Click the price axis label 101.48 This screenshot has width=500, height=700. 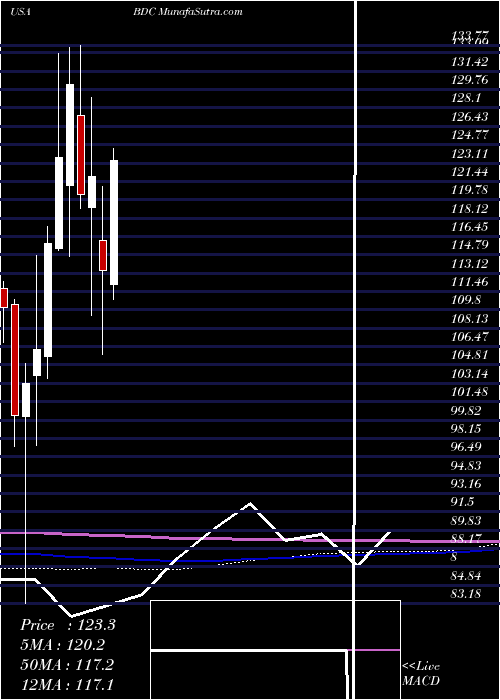point(469,392)
